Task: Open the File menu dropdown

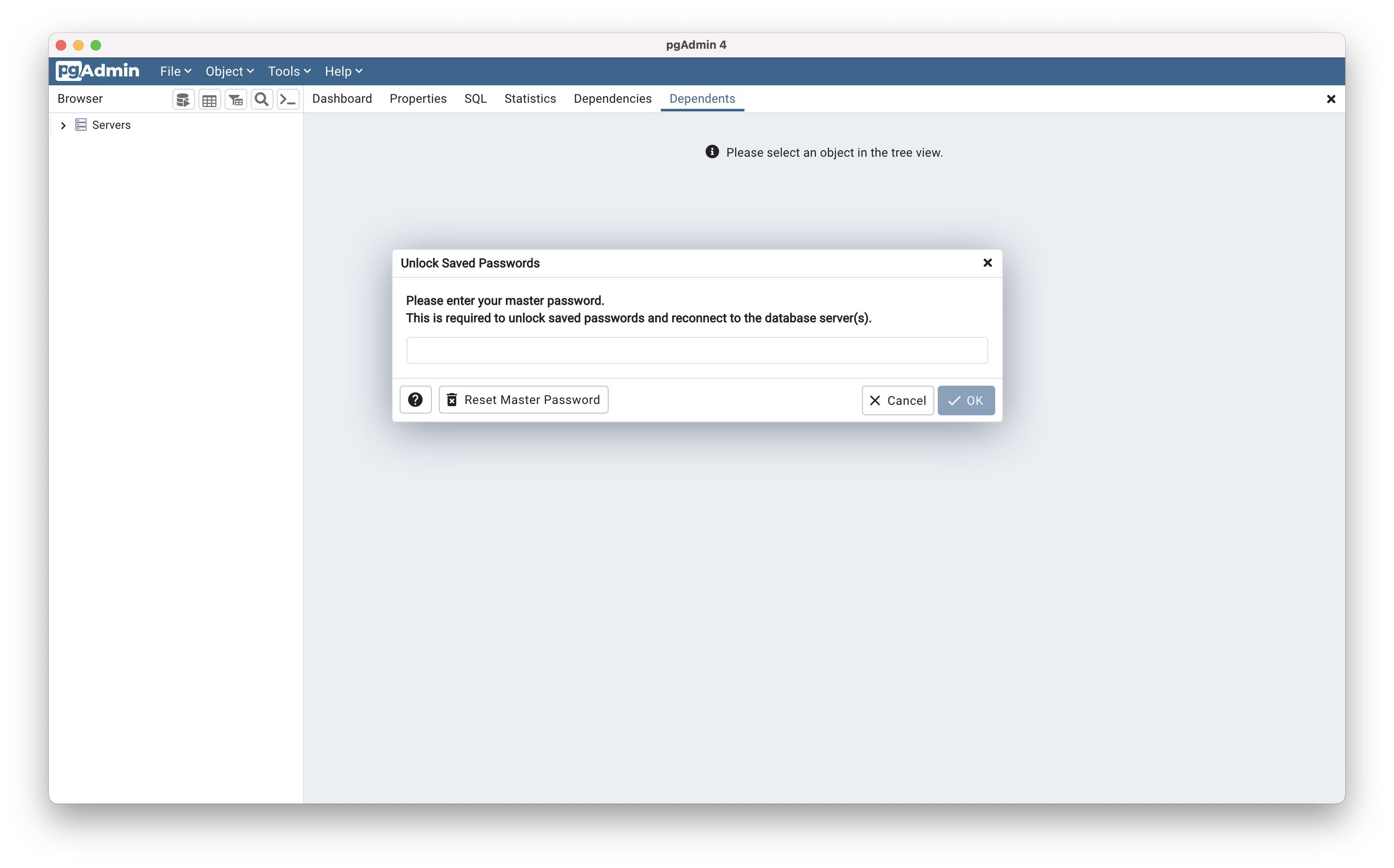Action: pyautogui.click(x=175, y=71)
